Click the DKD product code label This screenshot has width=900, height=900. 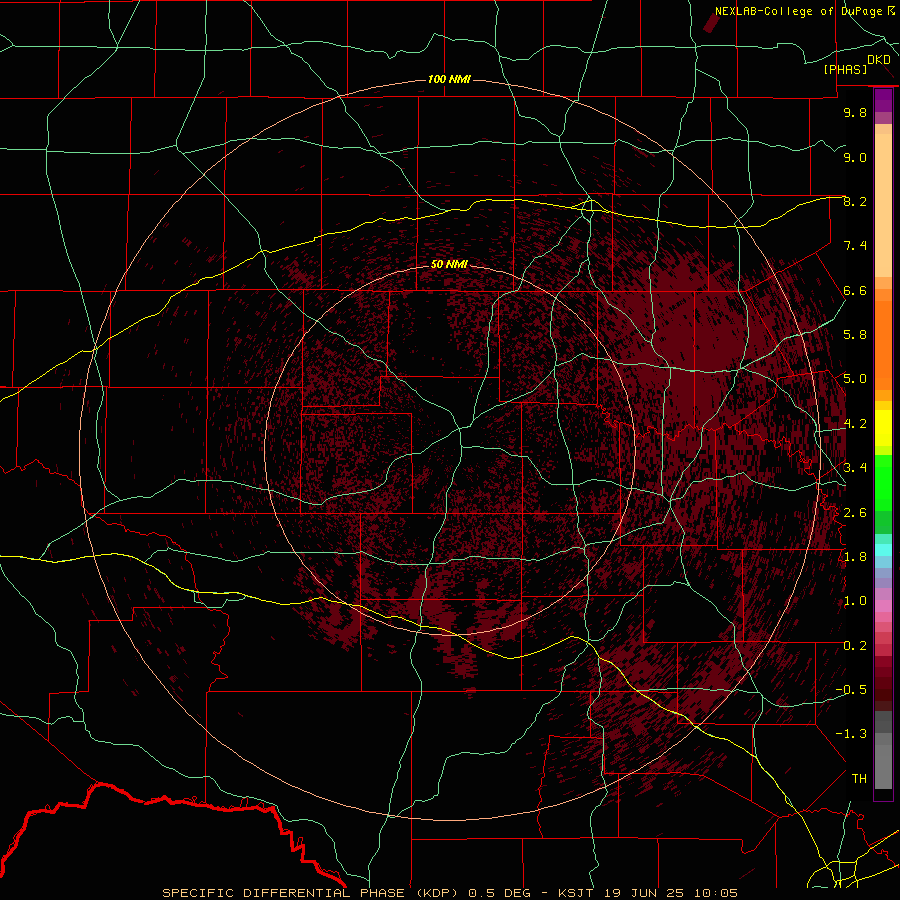click(x=879, y=60)
